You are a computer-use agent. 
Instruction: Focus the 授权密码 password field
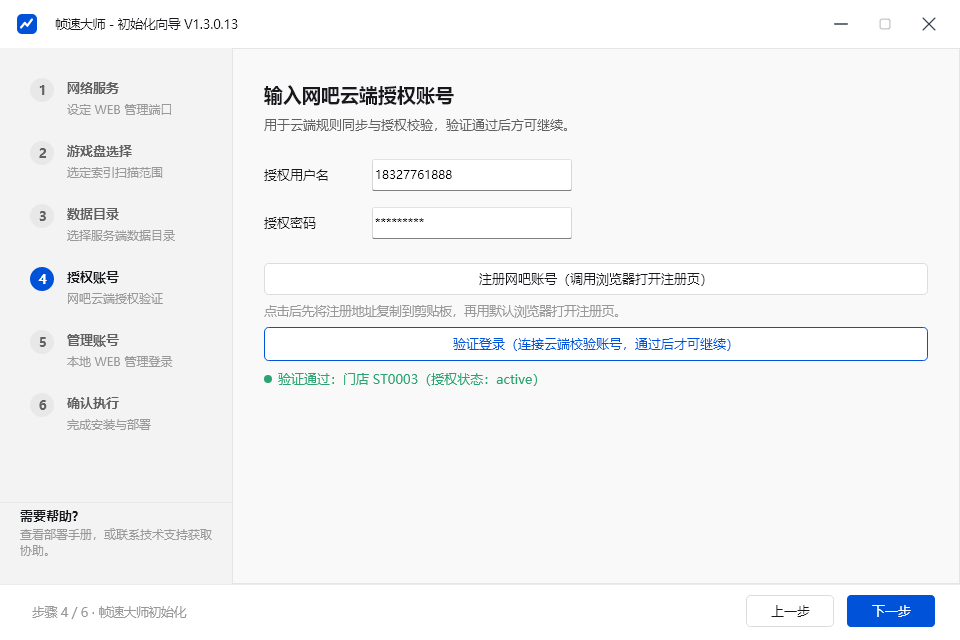pyautogui.click(x=471, y=222)
